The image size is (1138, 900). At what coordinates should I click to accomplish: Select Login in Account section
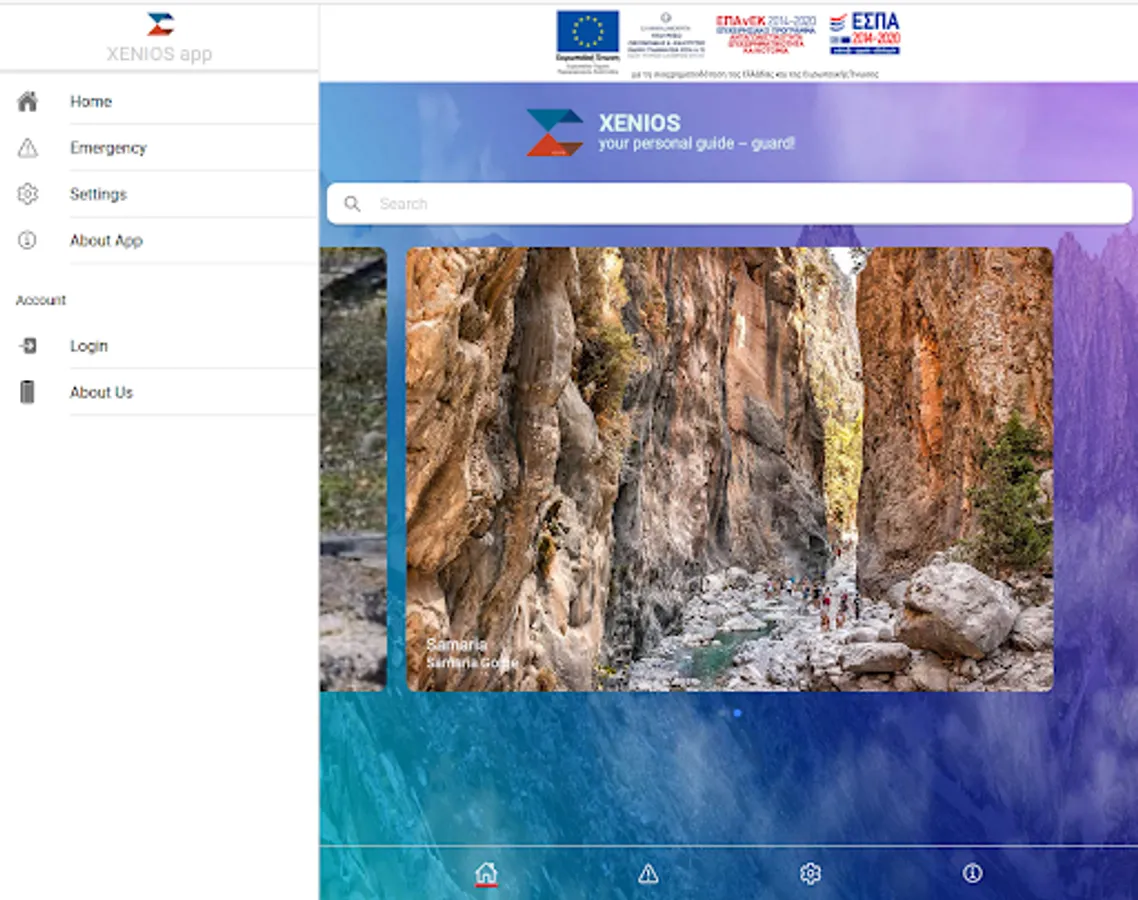pos(159,346)
